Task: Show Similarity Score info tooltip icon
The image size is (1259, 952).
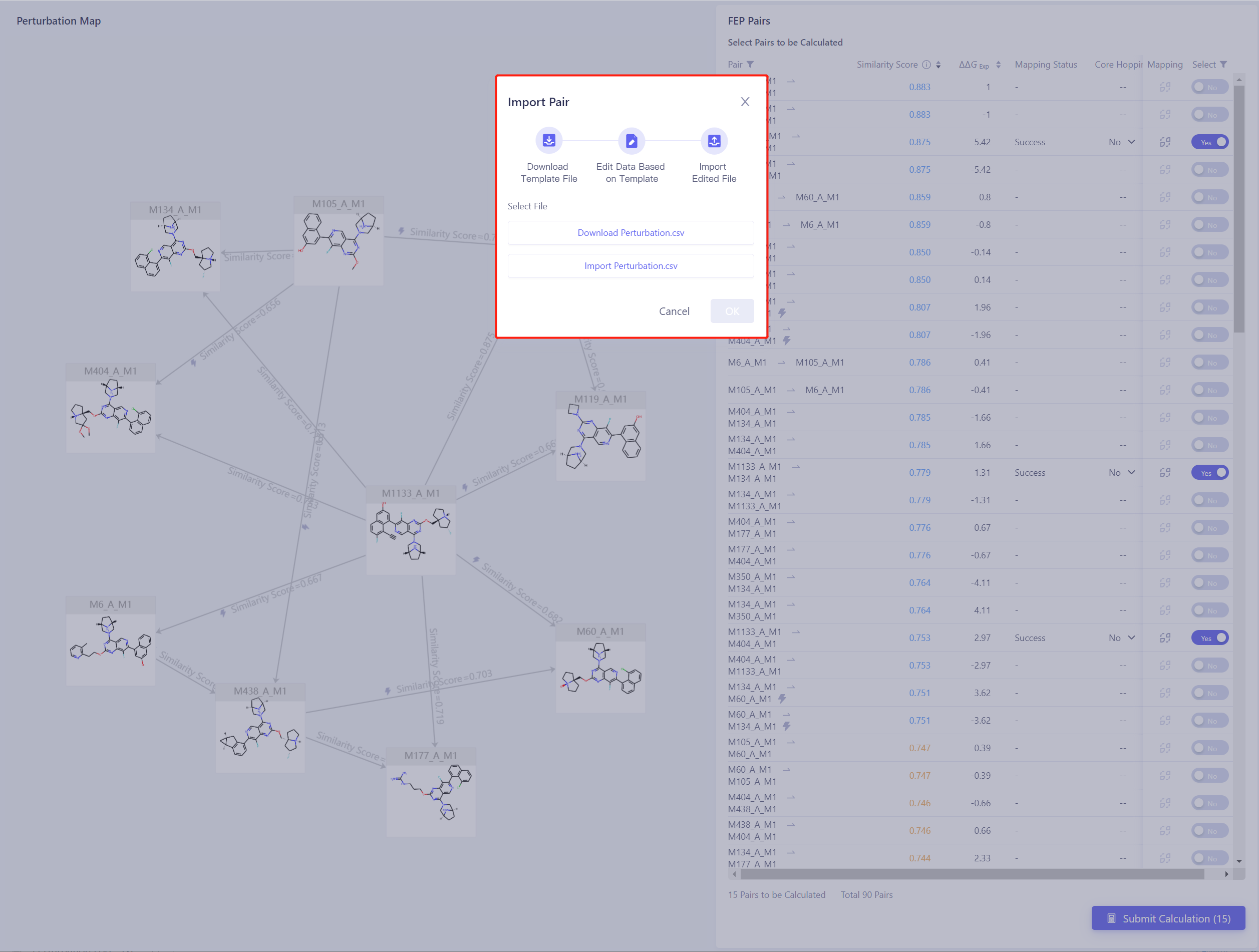Action: pyautogui.click(x=926, y=64)
